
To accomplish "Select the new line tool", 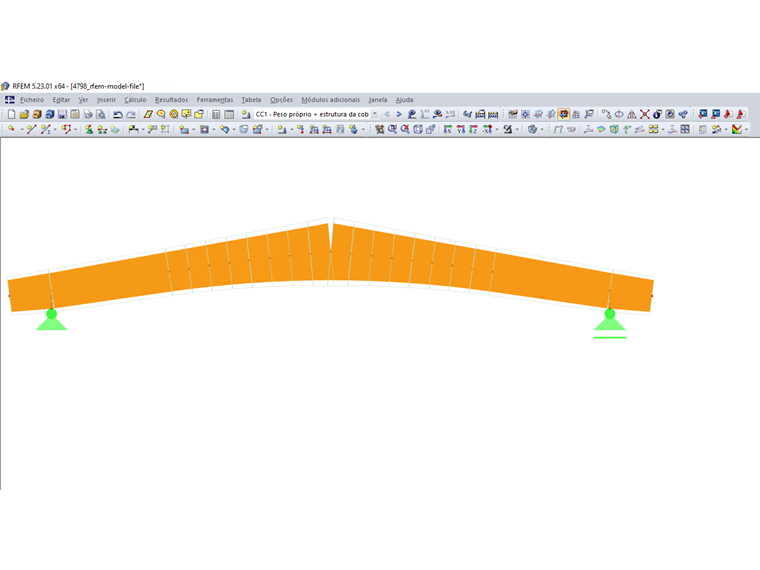I will tap(32, 129).
